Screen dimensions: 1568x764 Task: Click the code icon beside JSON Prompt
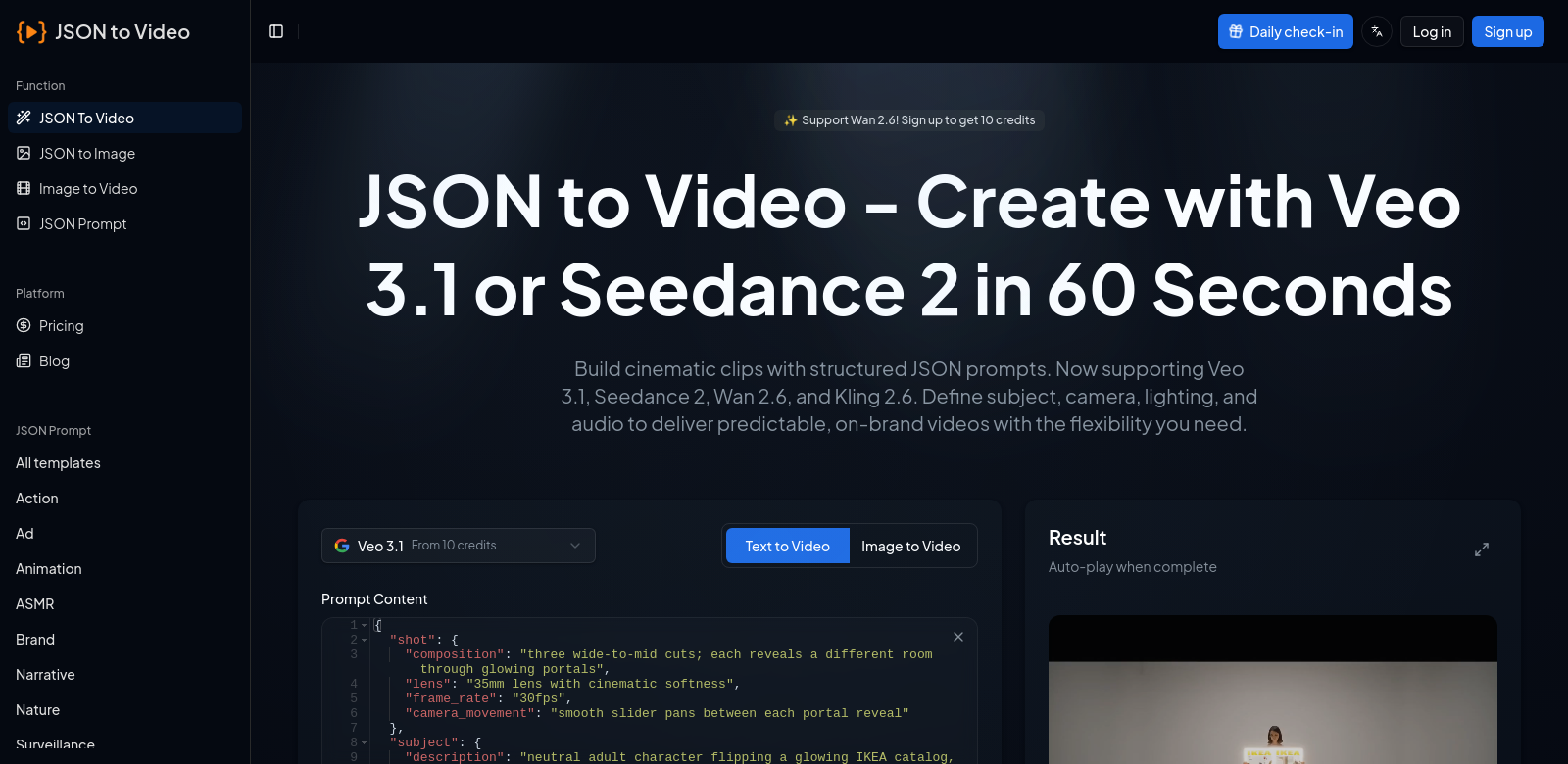[24, 223]
